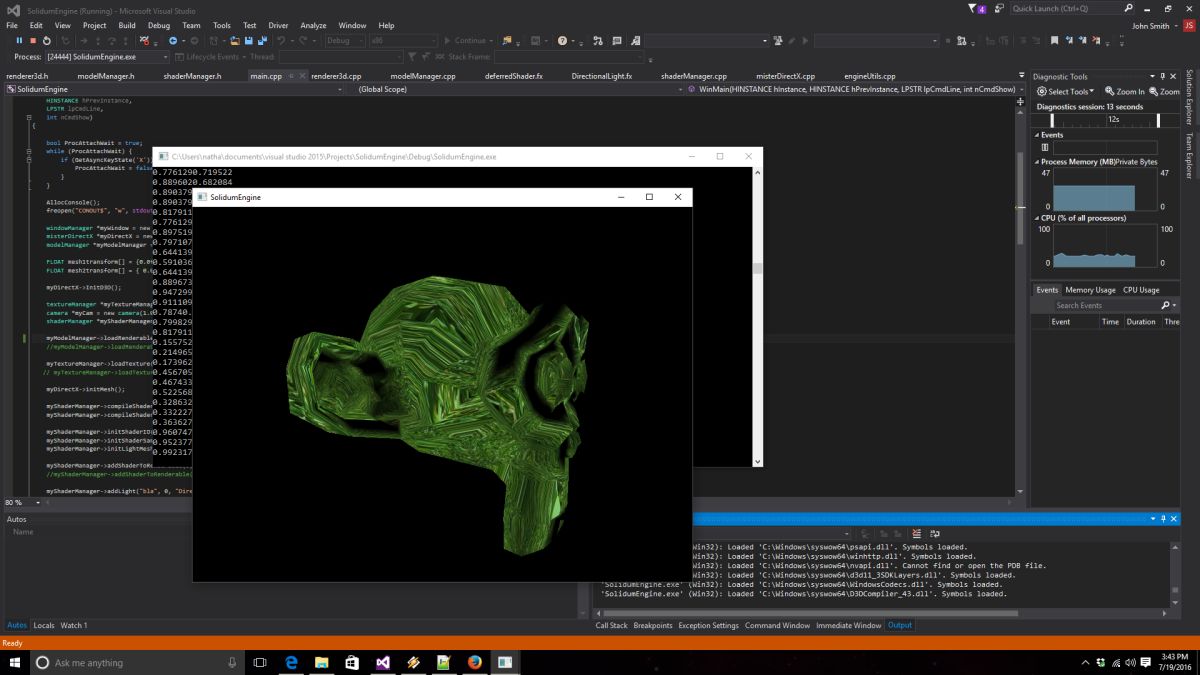Click the search icon in Events filter
Viewport: 1200px width, 675px height.
1164,305
